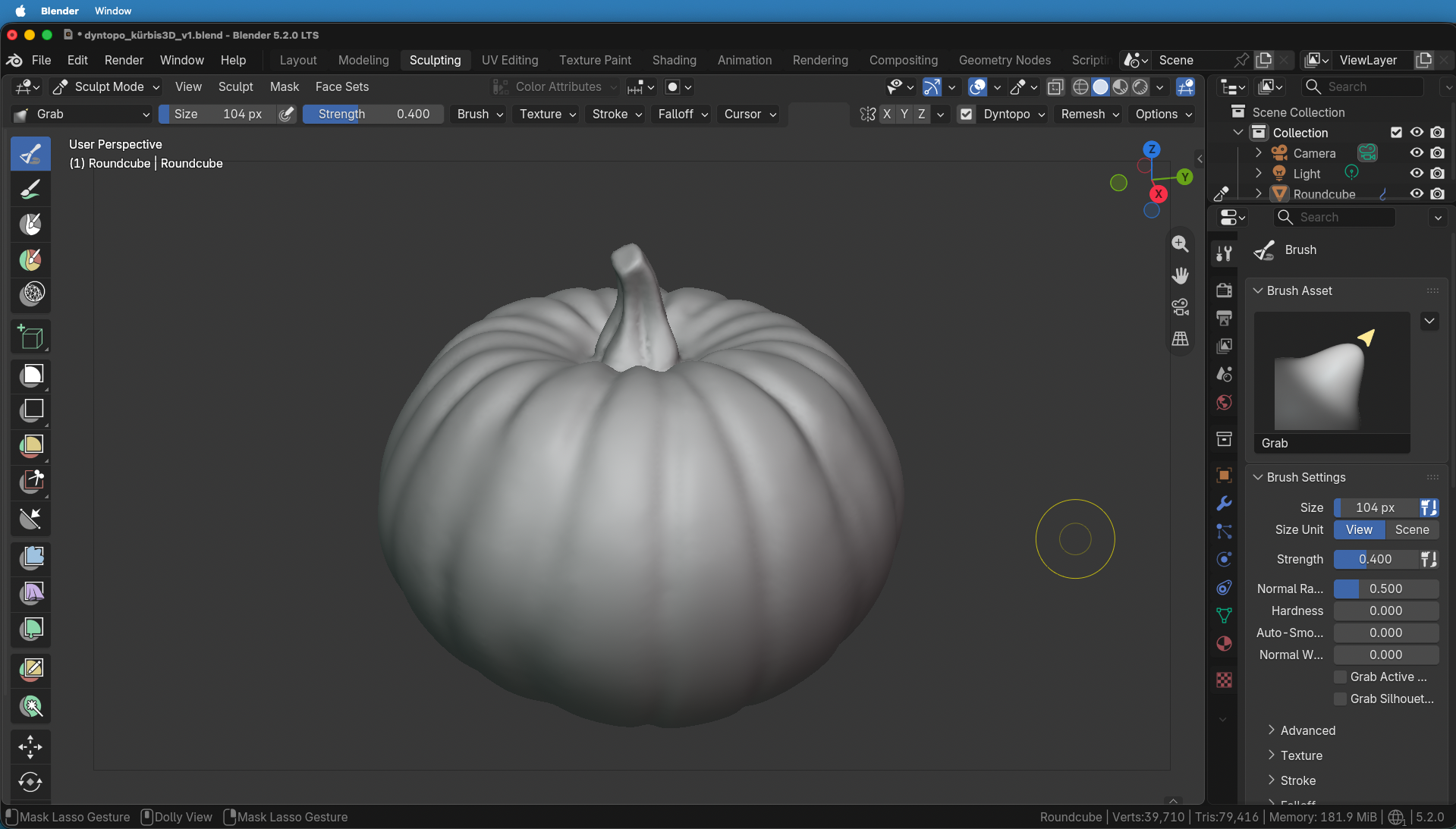1456x829 pixels.
Task: Open the Render menu
Action: [124, 60]
